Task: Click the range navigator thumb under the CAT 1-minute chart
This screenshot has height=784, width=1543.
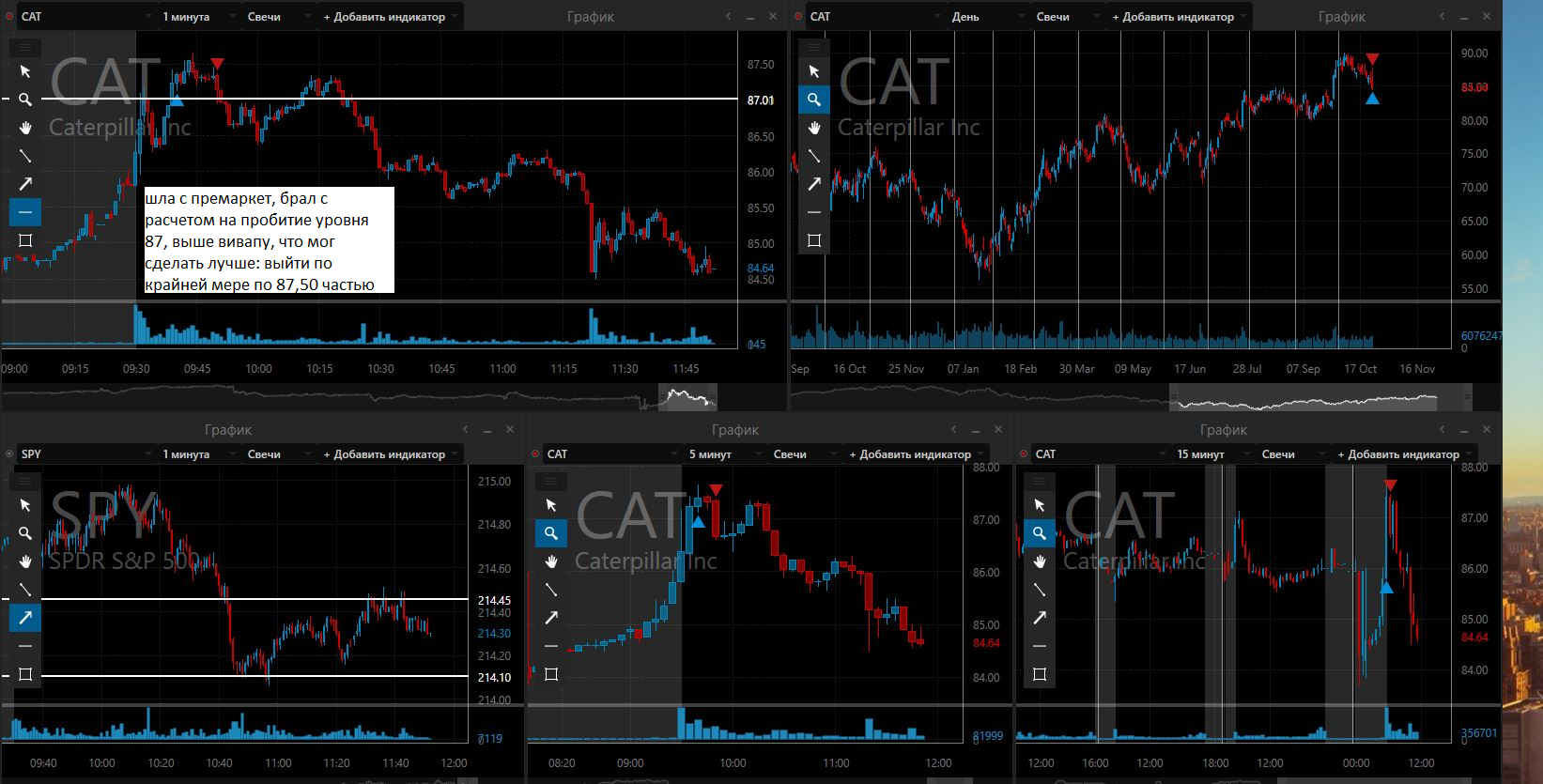Action: [x=687, y=397]
